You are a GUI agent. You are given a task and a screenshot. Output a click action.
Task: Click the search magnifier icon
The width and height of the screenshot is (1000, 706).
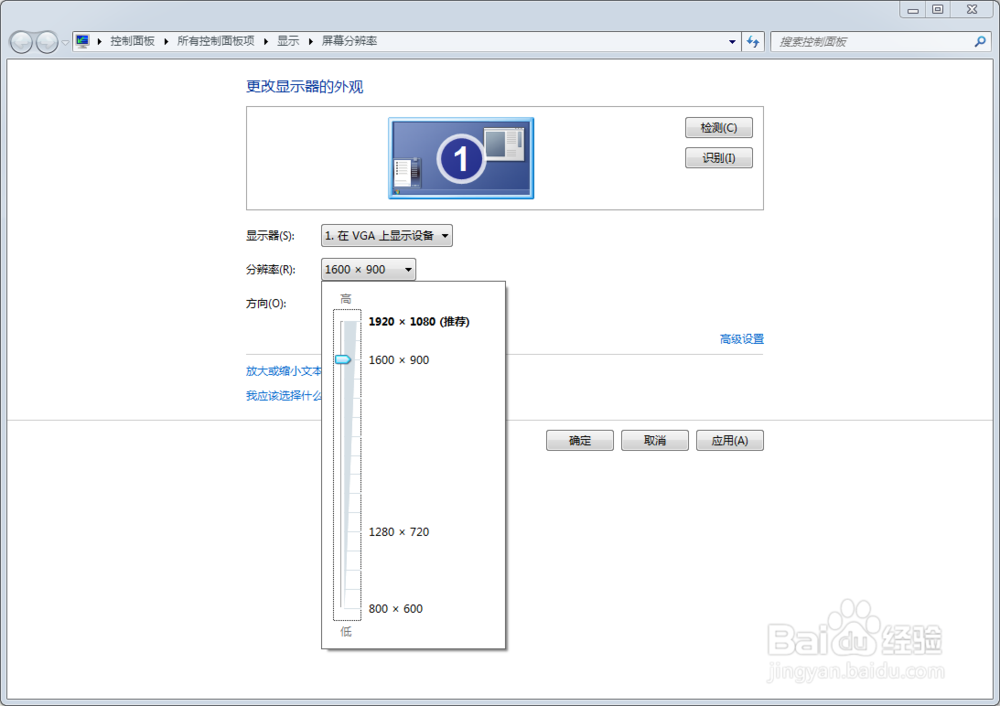(980, 42)
